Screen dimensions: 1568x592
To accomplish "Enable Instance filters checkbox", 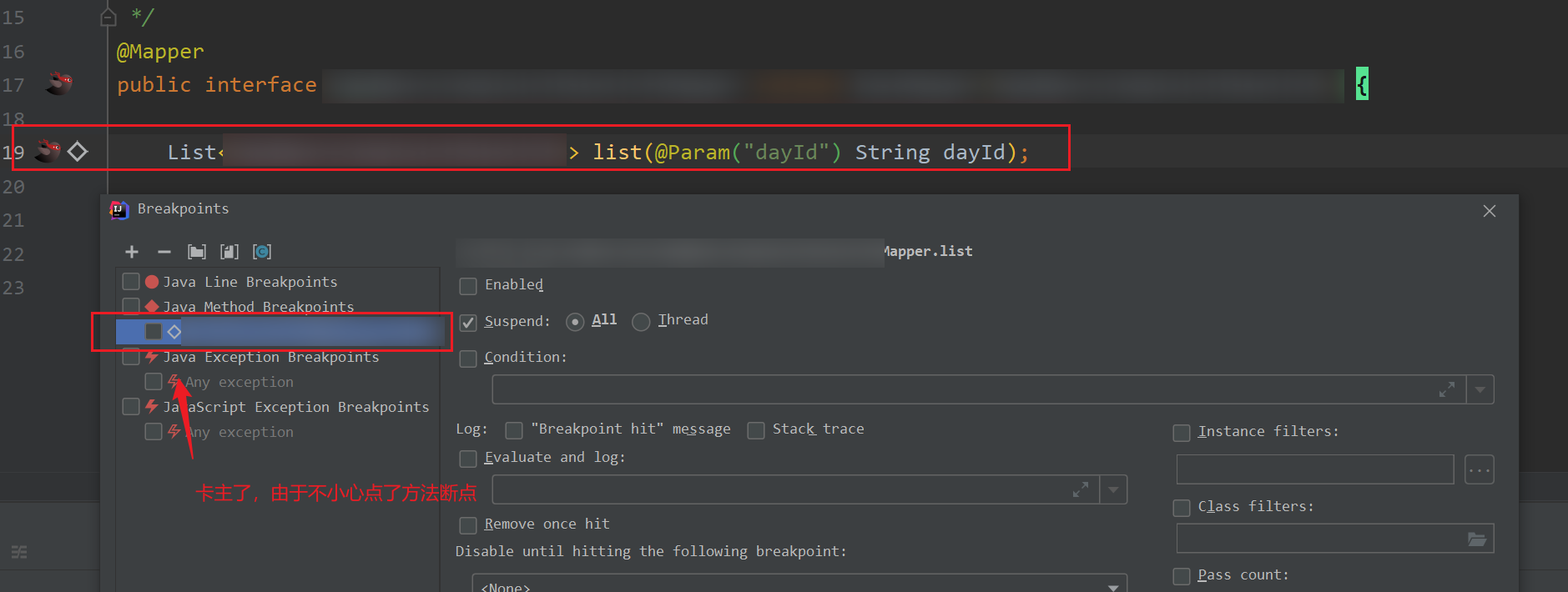I will (1182, 433).
